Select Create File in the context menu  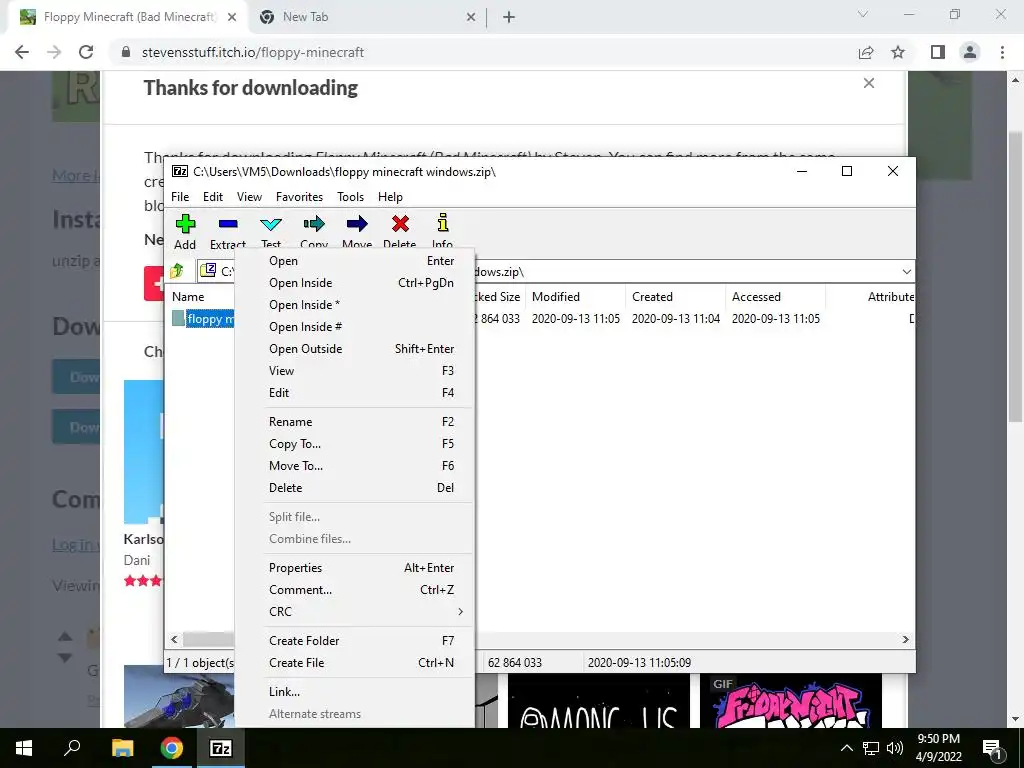pos(355,663)
